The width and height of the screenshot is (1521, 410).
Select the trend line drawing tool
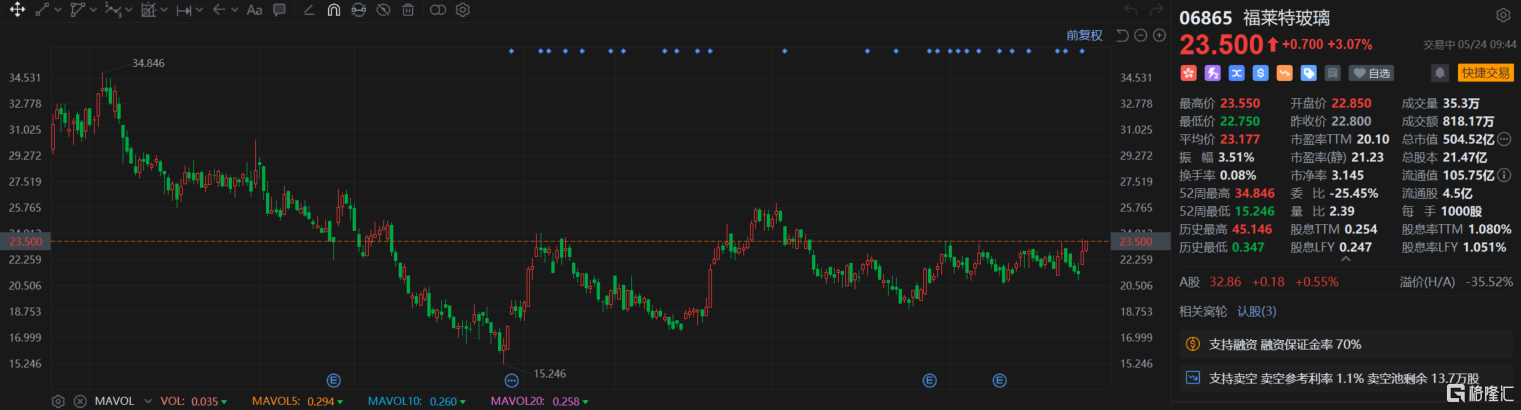pyautogui.click(x=42, y=10)
